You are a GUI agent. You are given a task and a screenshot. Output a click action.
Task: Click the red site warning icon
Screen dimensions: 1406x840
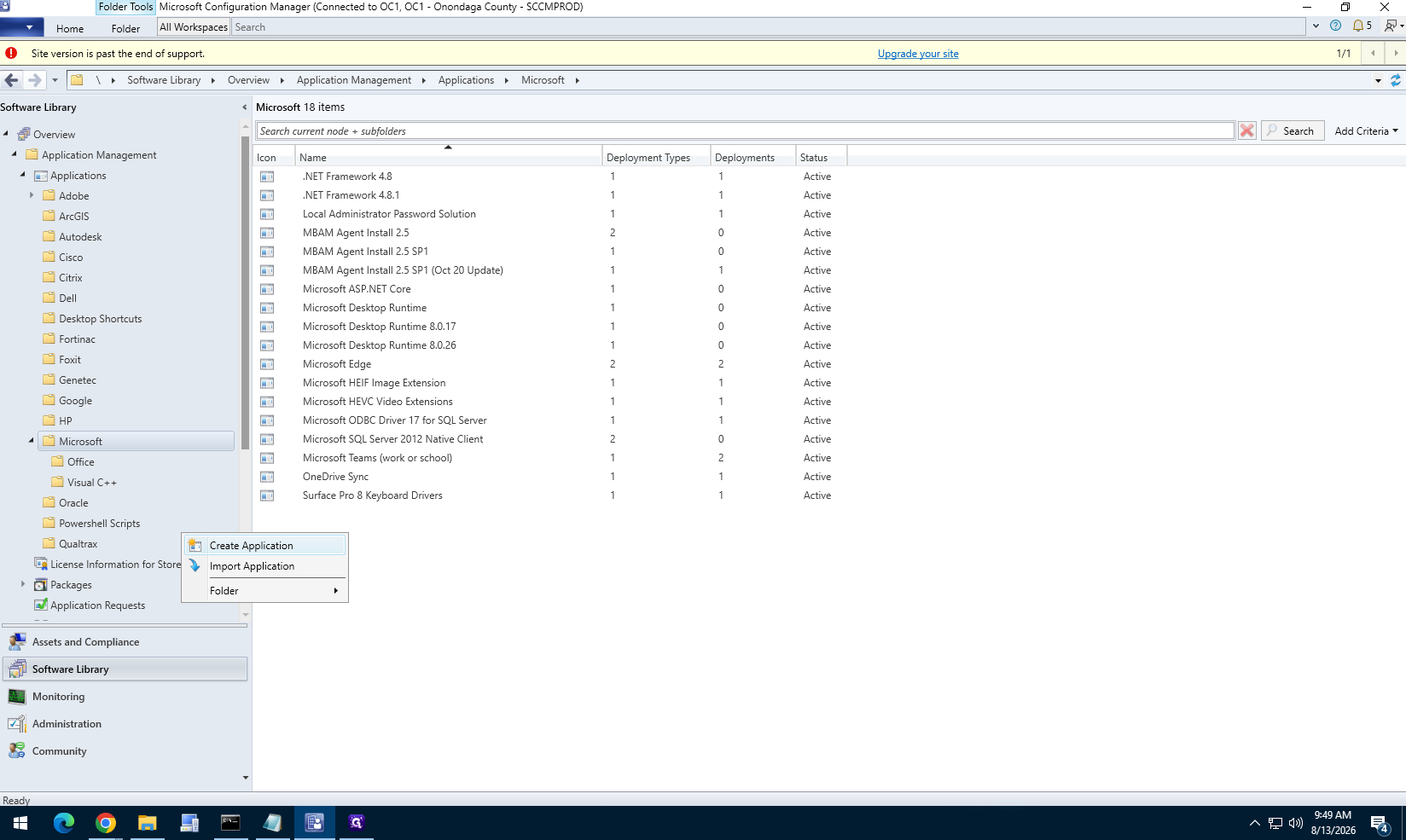click(11, 53)
